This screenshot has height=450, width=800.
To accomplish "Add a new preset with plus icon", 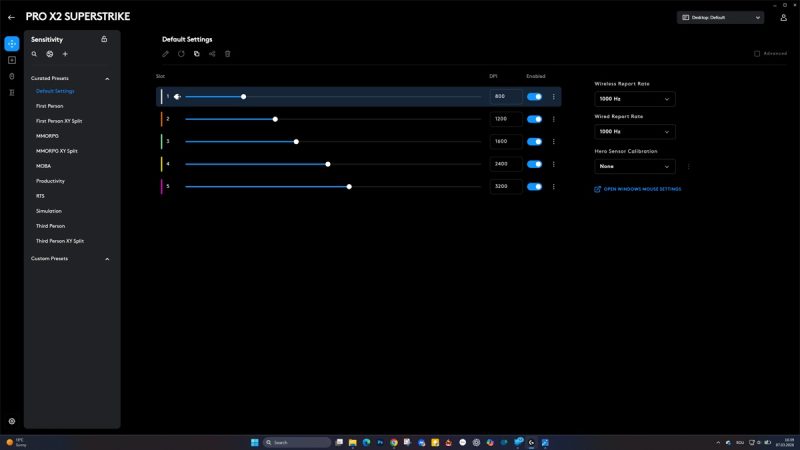I will tap(65, 54).
